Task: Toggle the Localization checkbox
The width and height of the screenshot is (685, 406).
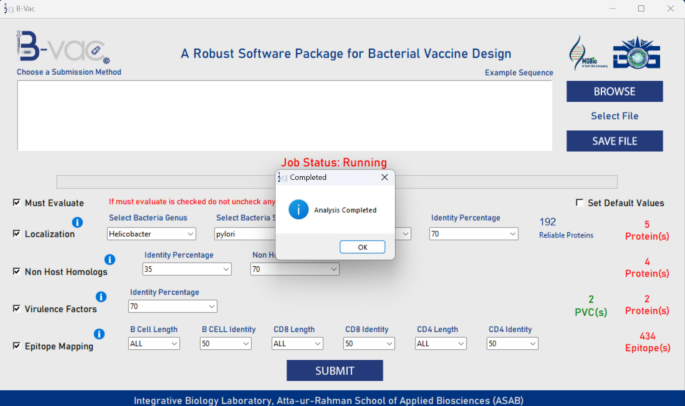Action: point(17,233)
